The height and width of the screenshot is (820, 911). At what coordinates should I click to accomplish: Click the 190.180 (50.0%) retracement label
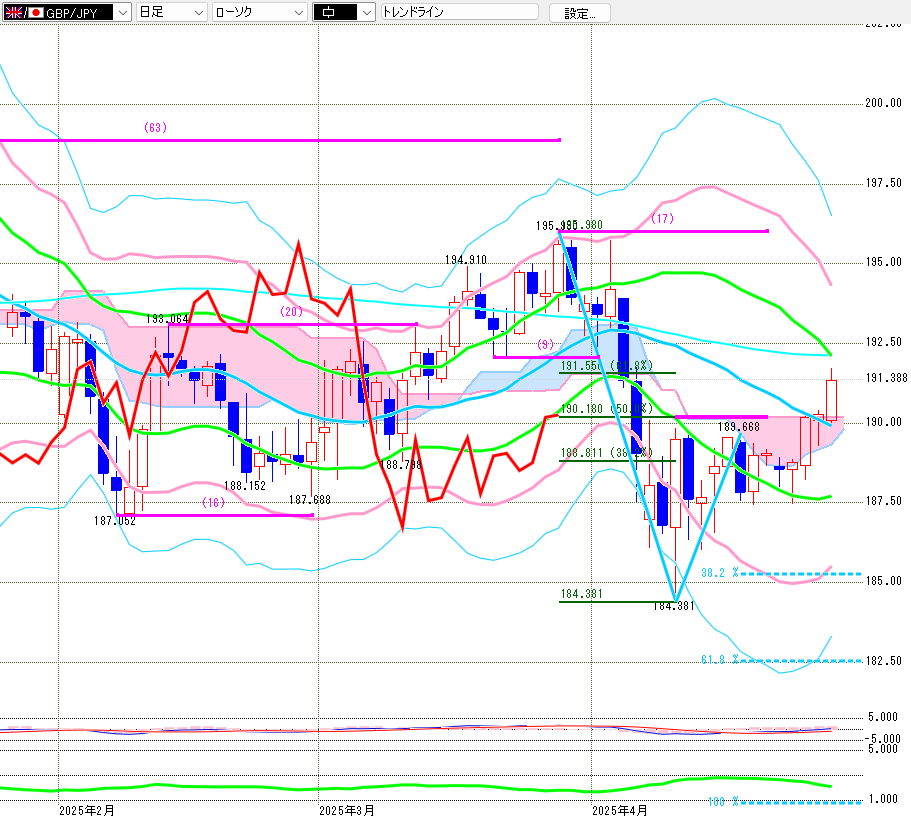coord(607,409)
